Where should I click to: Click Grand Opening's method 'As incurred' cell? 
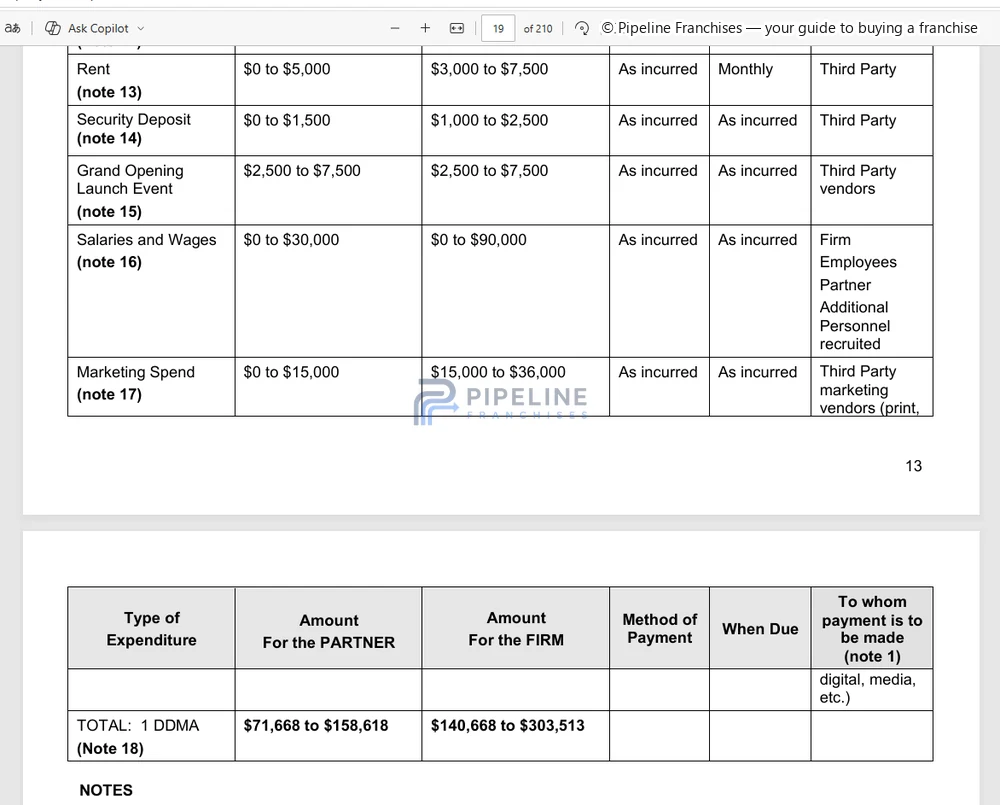coord(658,170)
